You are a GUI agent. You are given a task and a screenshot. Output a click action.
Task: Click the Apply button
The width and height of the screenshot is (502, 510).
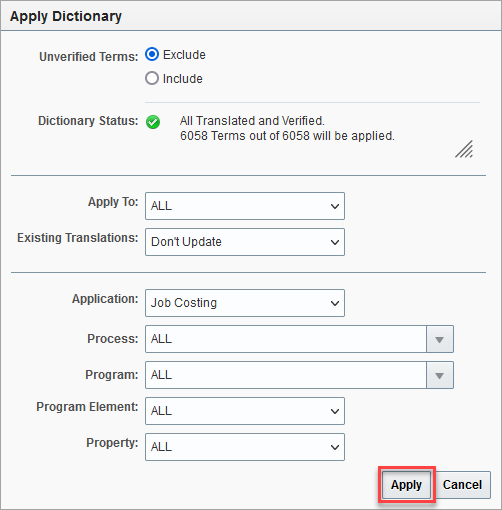point(406,485)
